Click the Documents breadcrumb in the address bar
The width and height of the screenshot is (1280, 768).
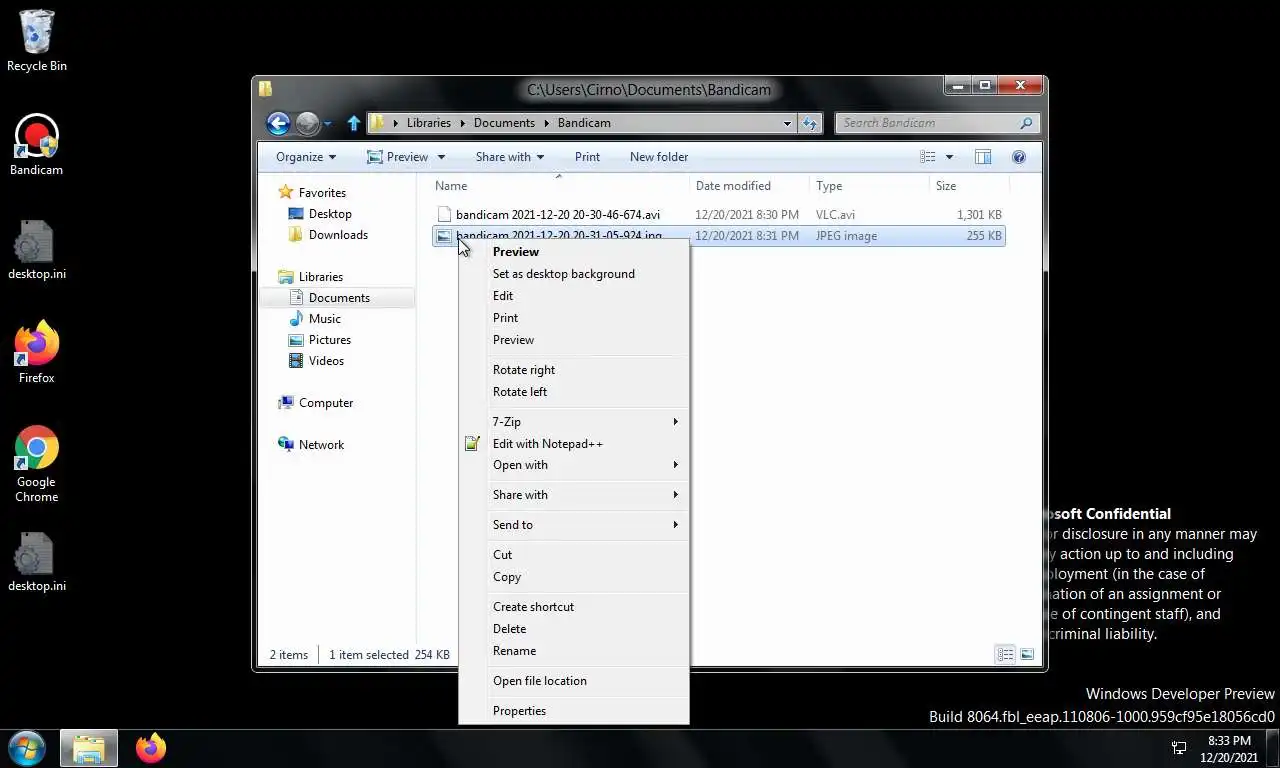pos(504,123)
